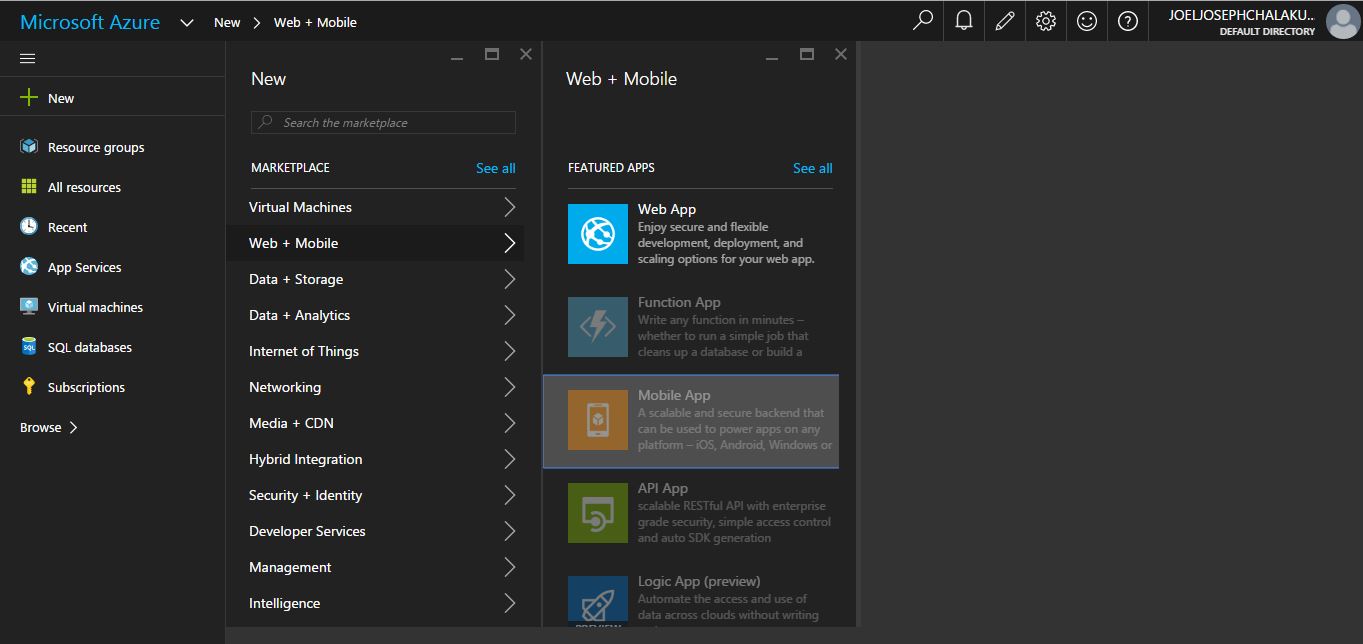Open SQL databases in sidebar
Image resolution: width=1363 pixels, height=644 pixels.
(112, 347)
